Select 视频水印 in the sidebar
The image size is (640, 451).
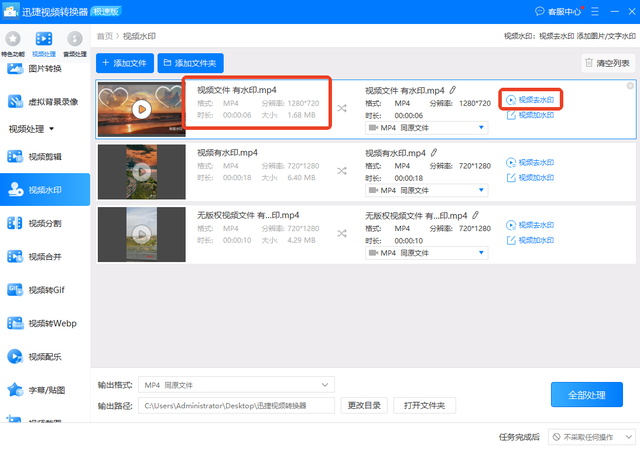click(45, 190)
